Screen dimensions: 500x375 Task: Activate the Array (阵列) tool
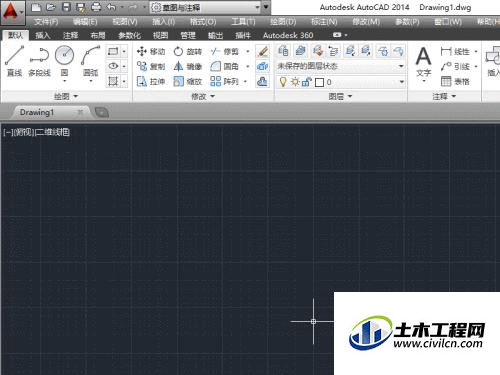[225, 81]
